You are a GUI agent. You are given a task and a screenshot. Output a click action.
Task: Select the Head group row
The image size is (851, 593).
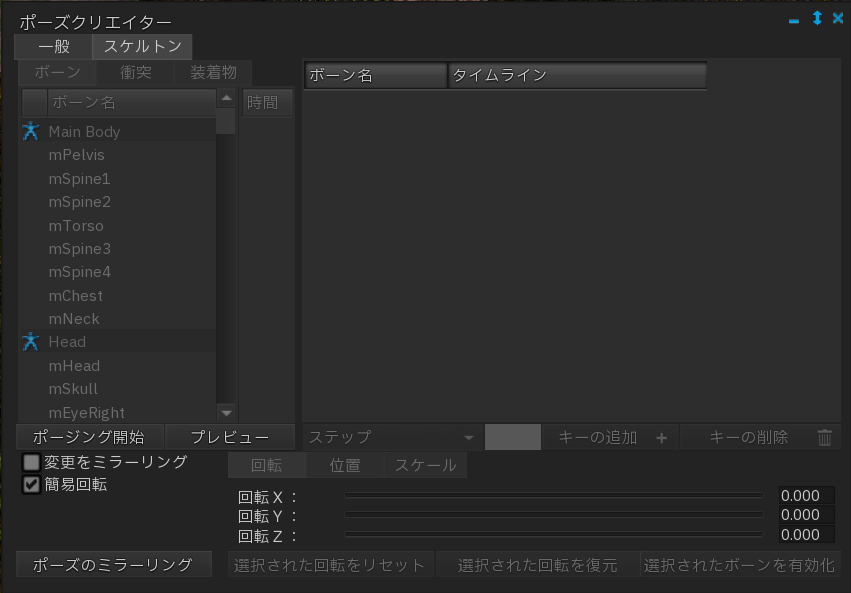click(118, 342)
